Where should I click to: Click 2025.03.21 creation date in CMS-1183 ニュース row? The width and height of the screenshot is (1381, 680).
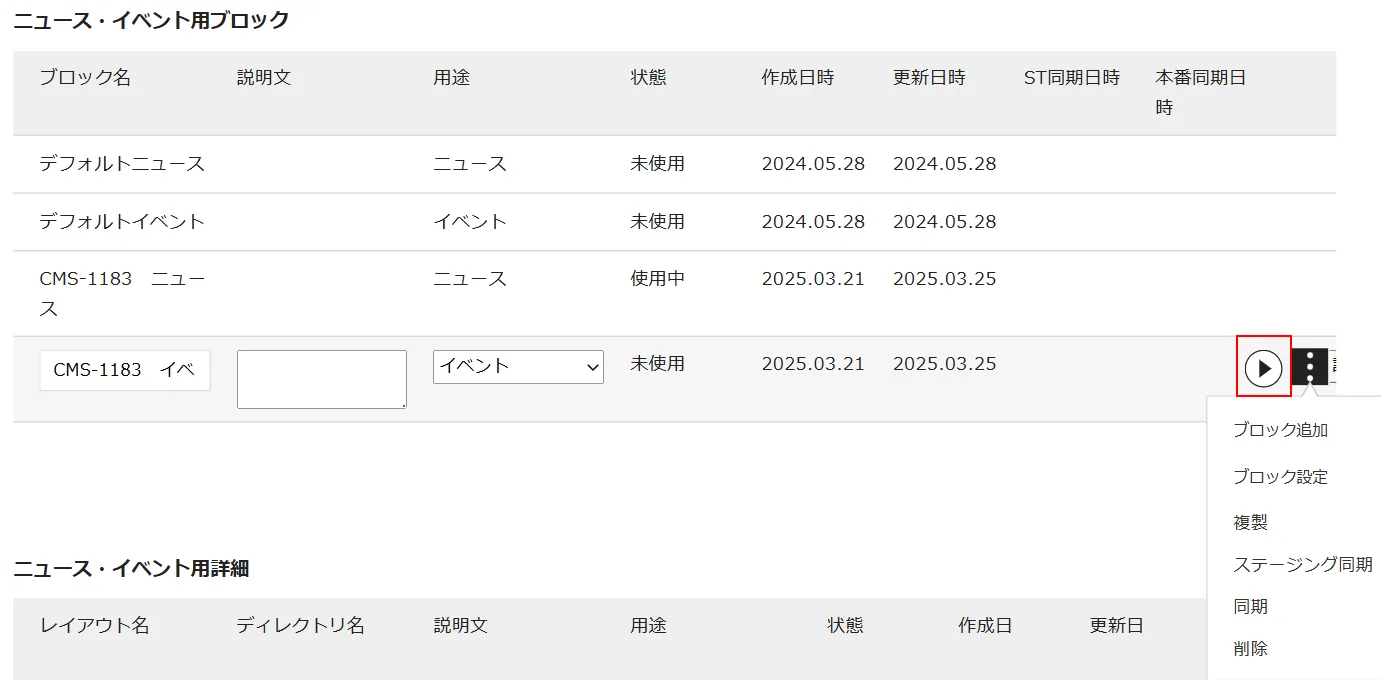813,279
